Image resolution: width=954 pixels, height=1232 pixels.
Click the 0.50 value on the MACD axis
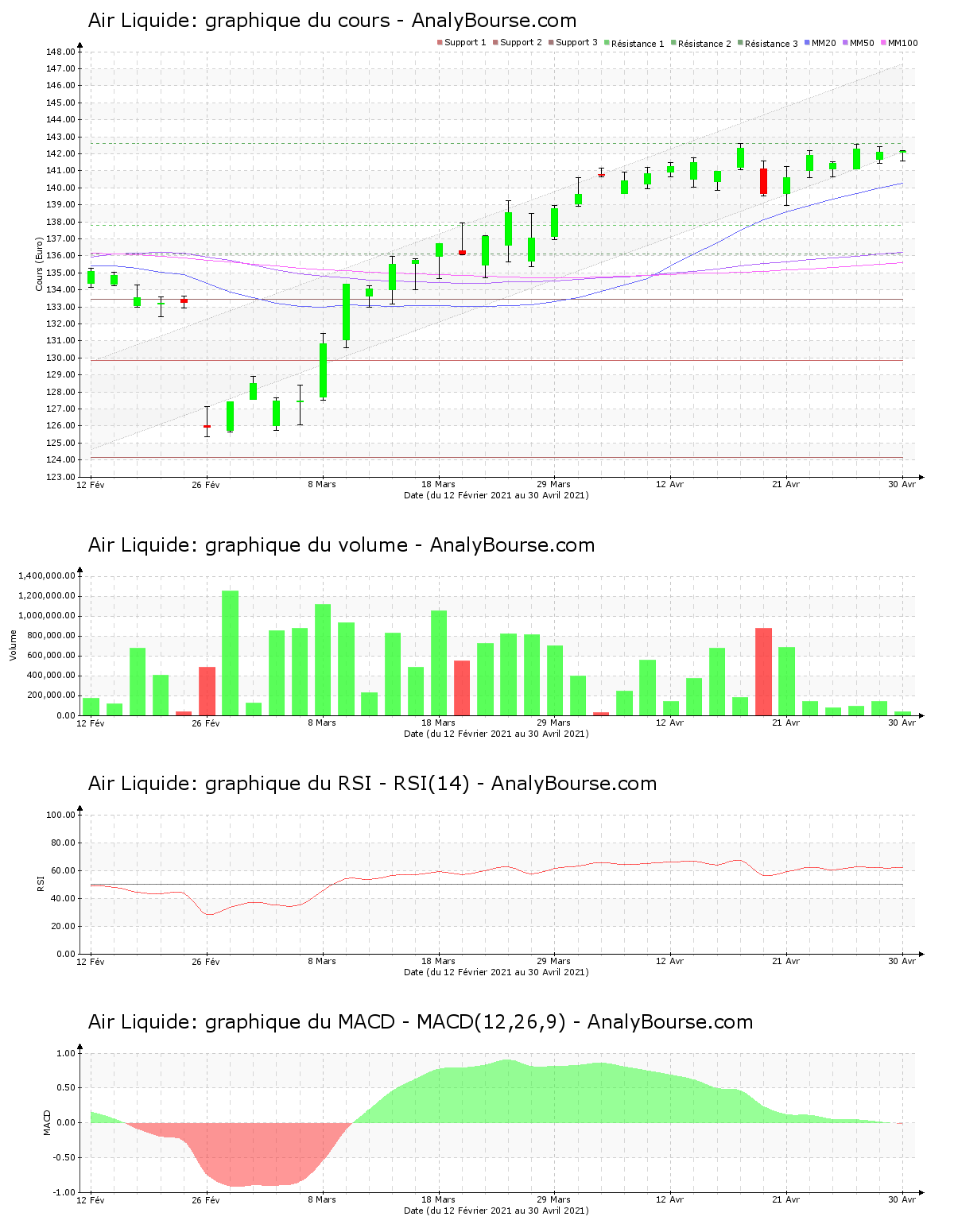pyautogui.click(x=65, y=1088)
